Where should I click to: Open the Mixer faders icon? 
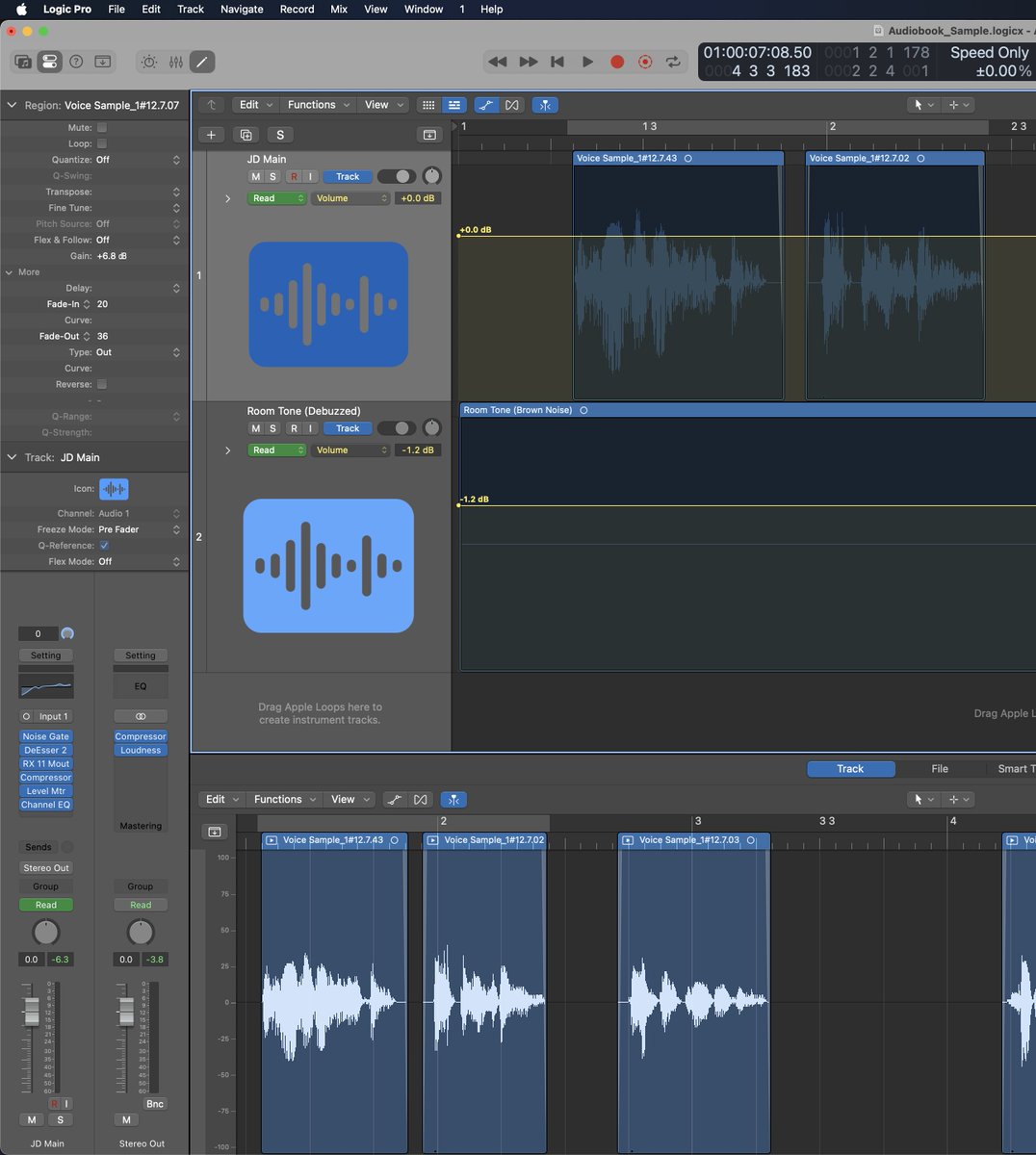pos(175,62)
